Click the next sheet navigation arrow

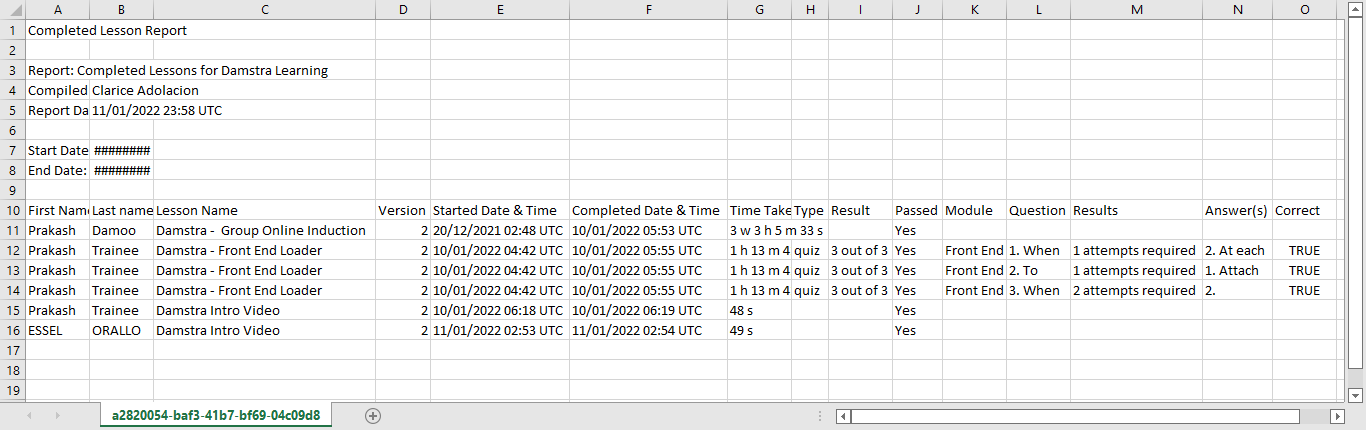click(x=59, y=416)
